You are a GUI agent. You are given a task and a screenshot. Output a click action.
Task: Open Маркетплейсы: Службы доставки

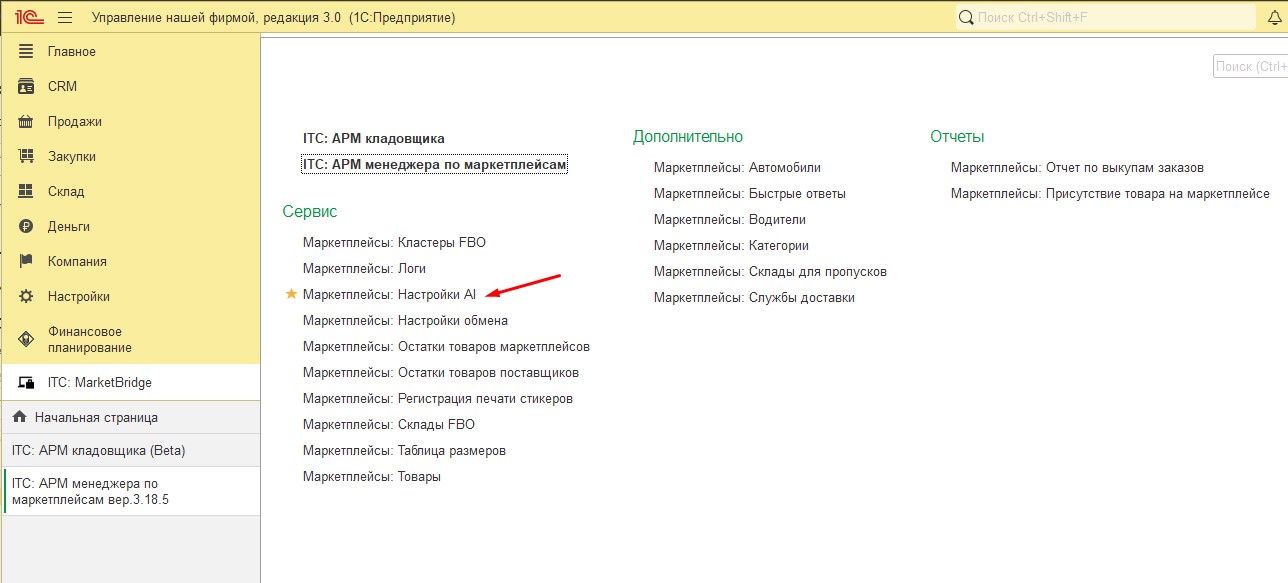tap(754, 297)
